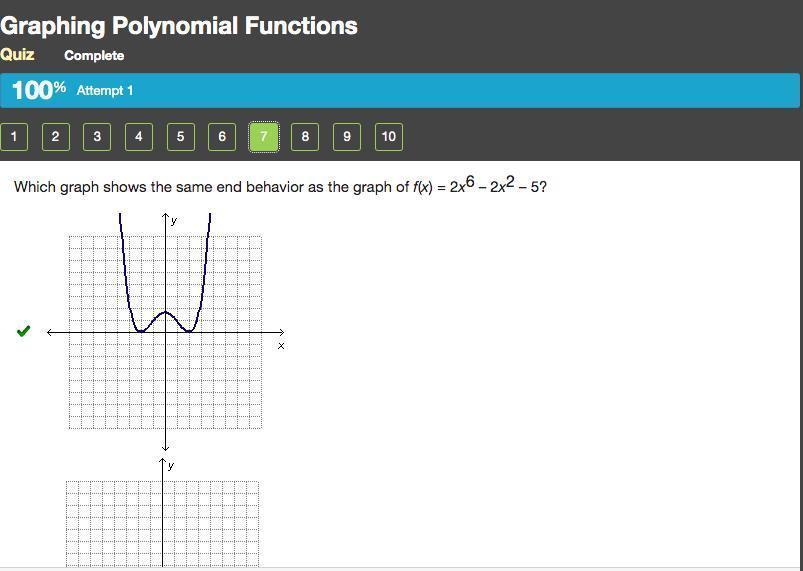The image size is (803, 571).
Task: Jump to question 4
Action: click(x=139, y=137)
